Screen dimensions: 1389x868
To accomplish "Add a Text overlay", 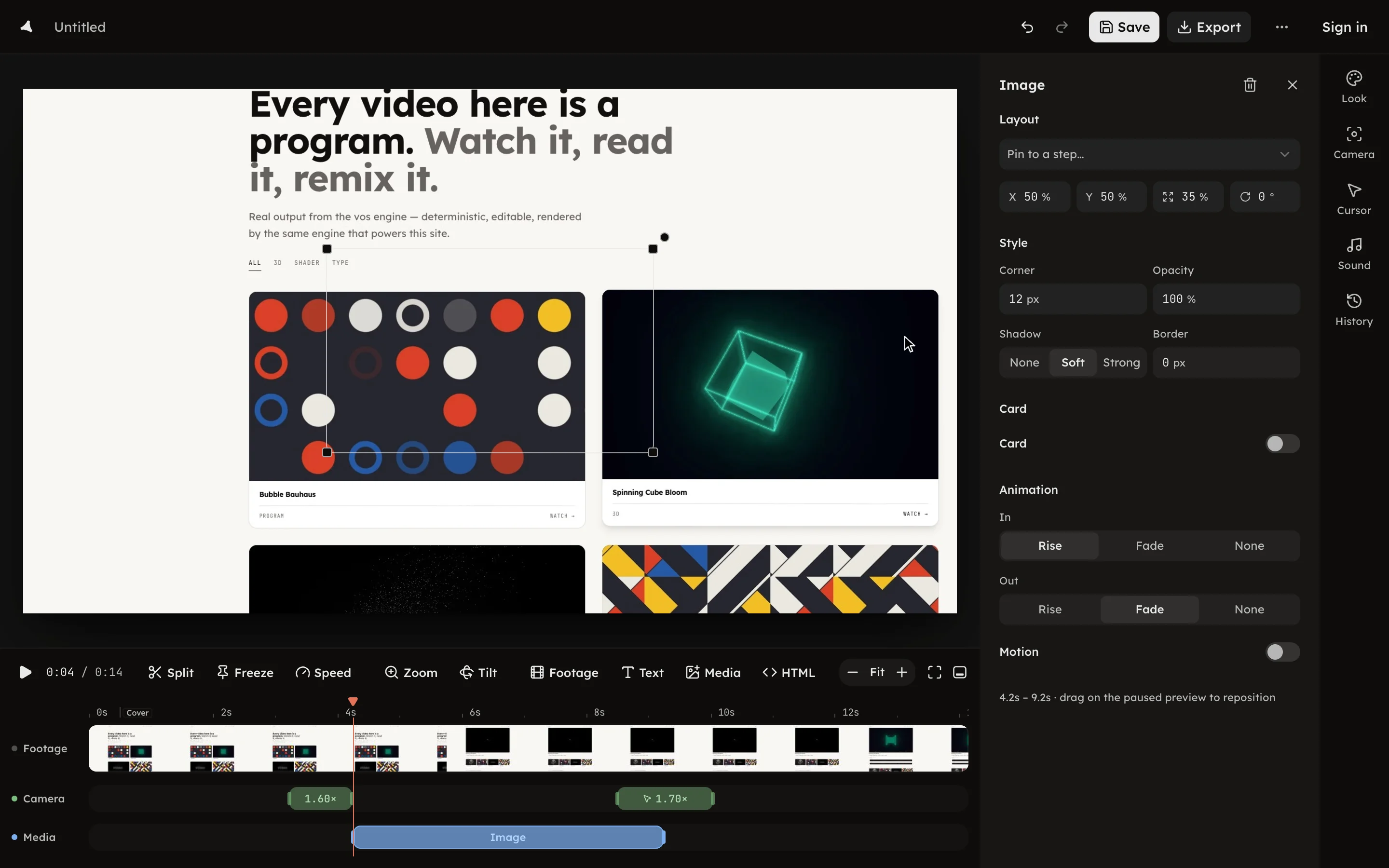I will tap(642, 672).
